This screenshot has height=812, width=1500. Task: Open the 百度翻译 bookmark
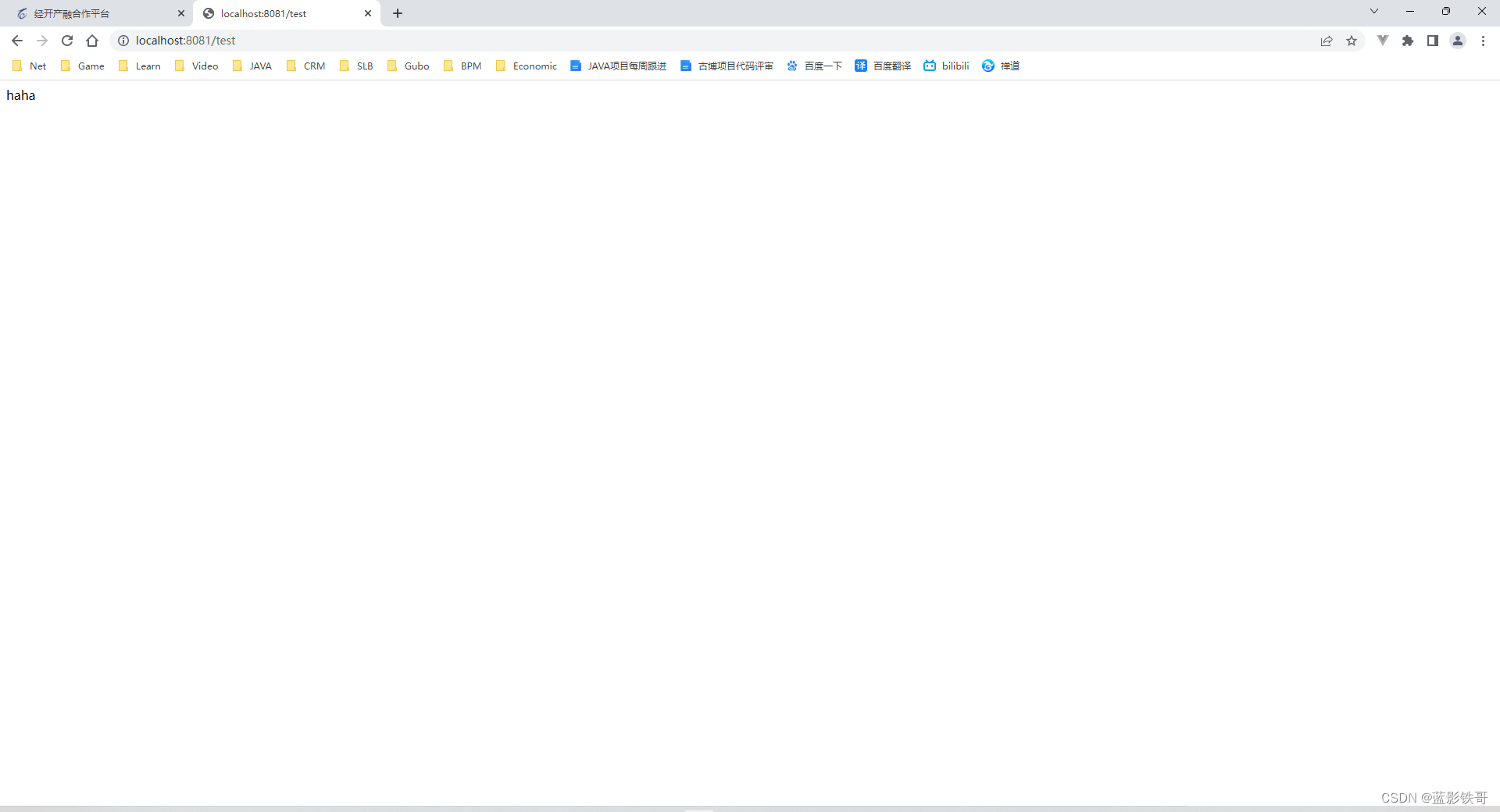click(884, 66)
